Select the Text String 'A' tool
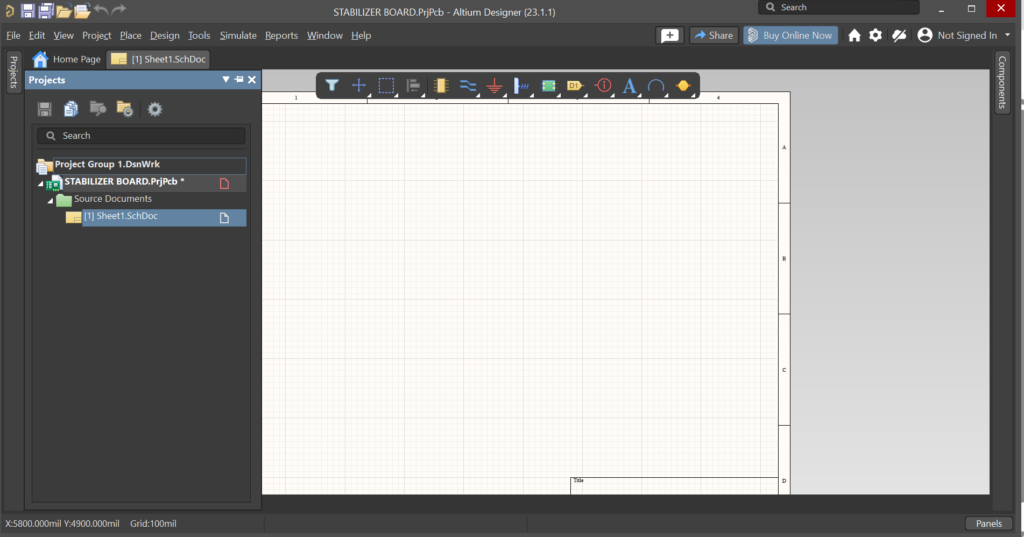The width and height of the screenshot is (1024, 537). pos(629,86)
